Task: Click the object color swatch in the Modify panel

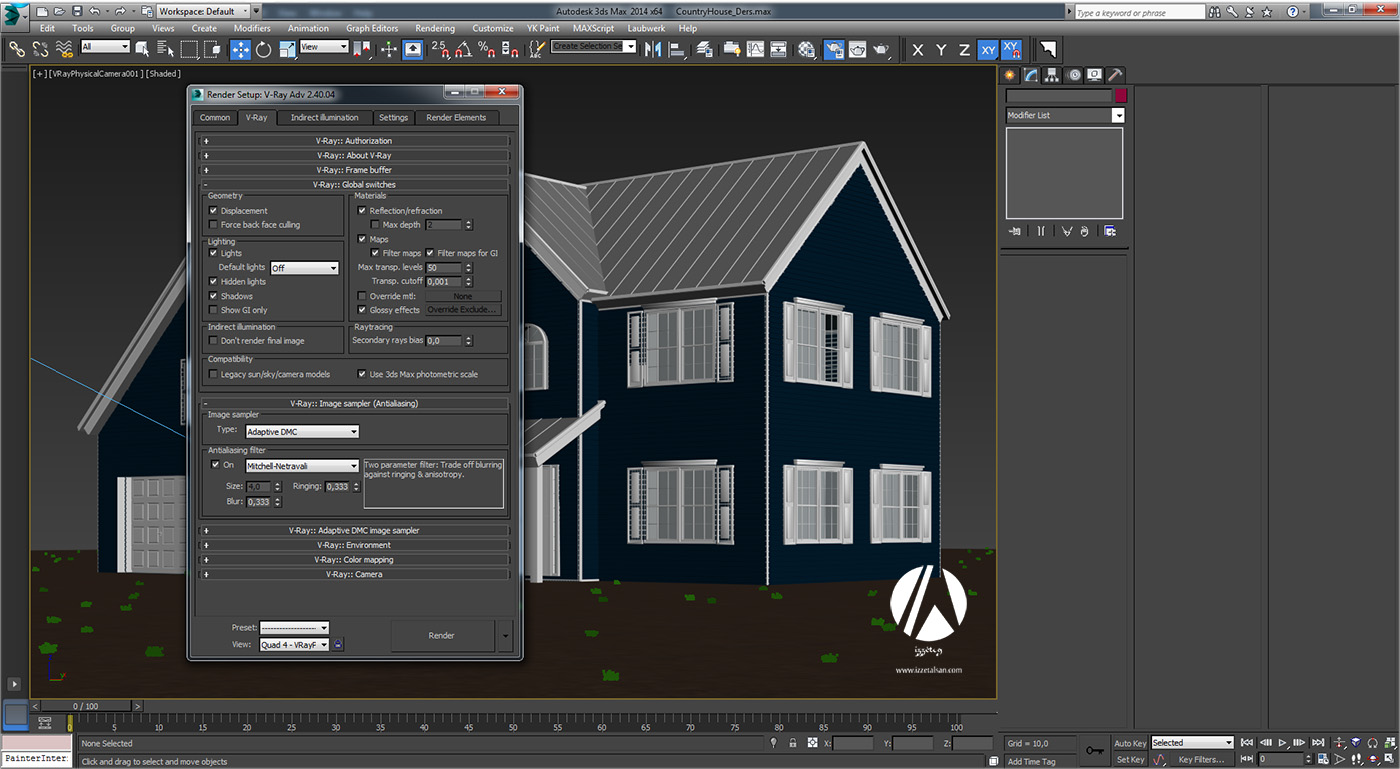Action: 1120,94
